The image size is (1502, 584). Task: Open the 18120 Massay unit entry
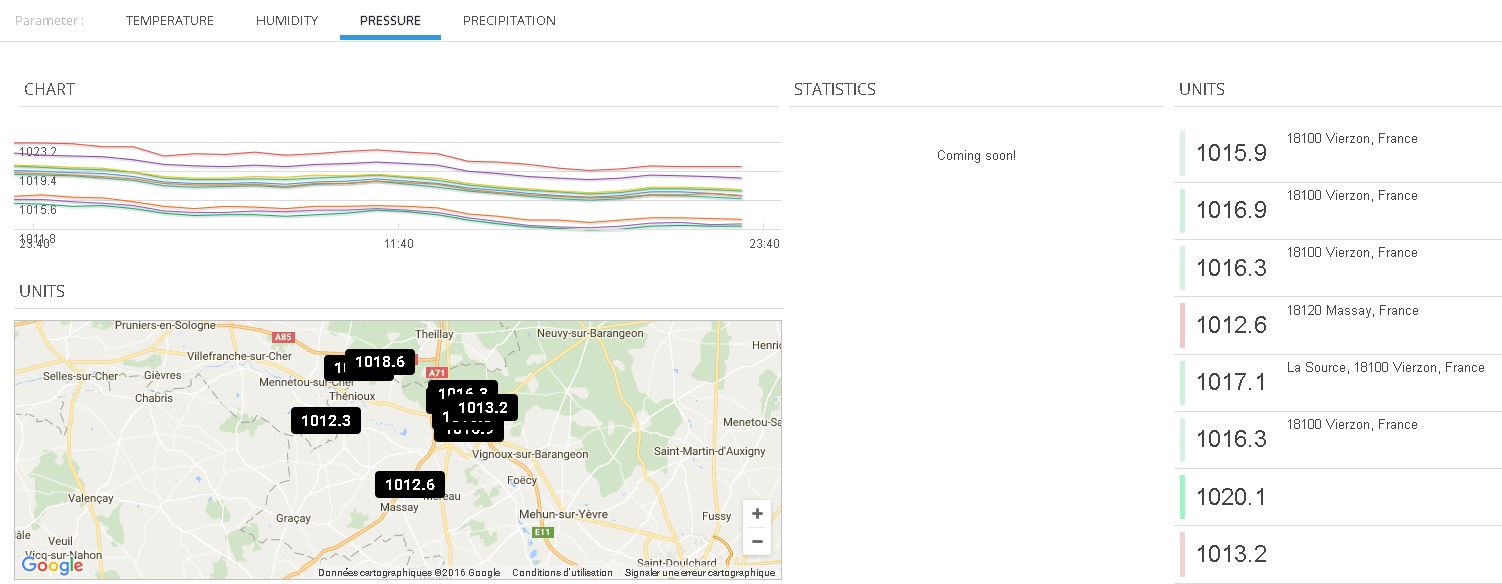click(1340, 325)
